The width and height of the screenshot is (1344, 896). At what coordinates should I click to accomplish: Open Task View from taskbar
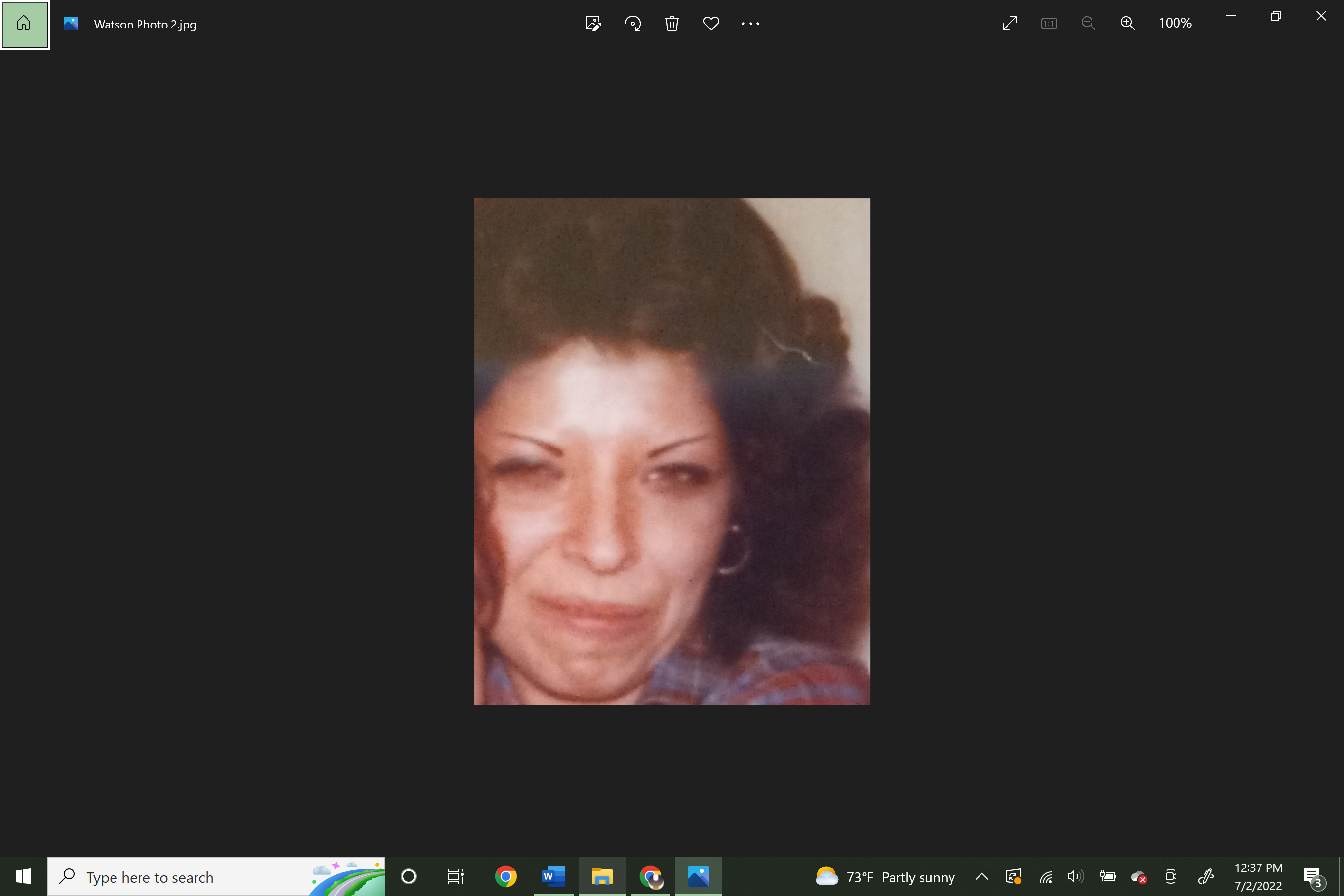pyautogui.click(x=455, y=876)
